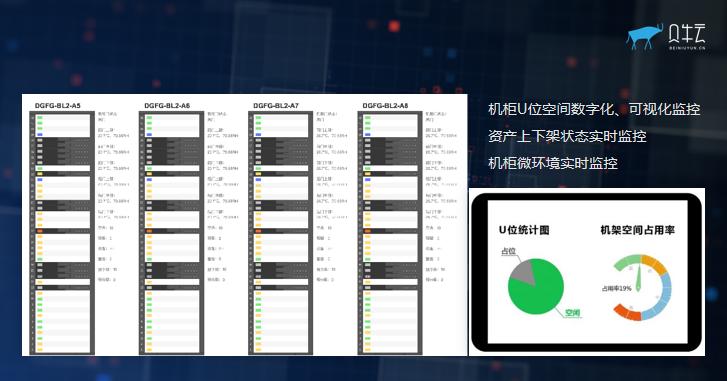727x381 pixels.
Task: Click the 占用率19% gauge reading
Action: (x=617, y=288)
